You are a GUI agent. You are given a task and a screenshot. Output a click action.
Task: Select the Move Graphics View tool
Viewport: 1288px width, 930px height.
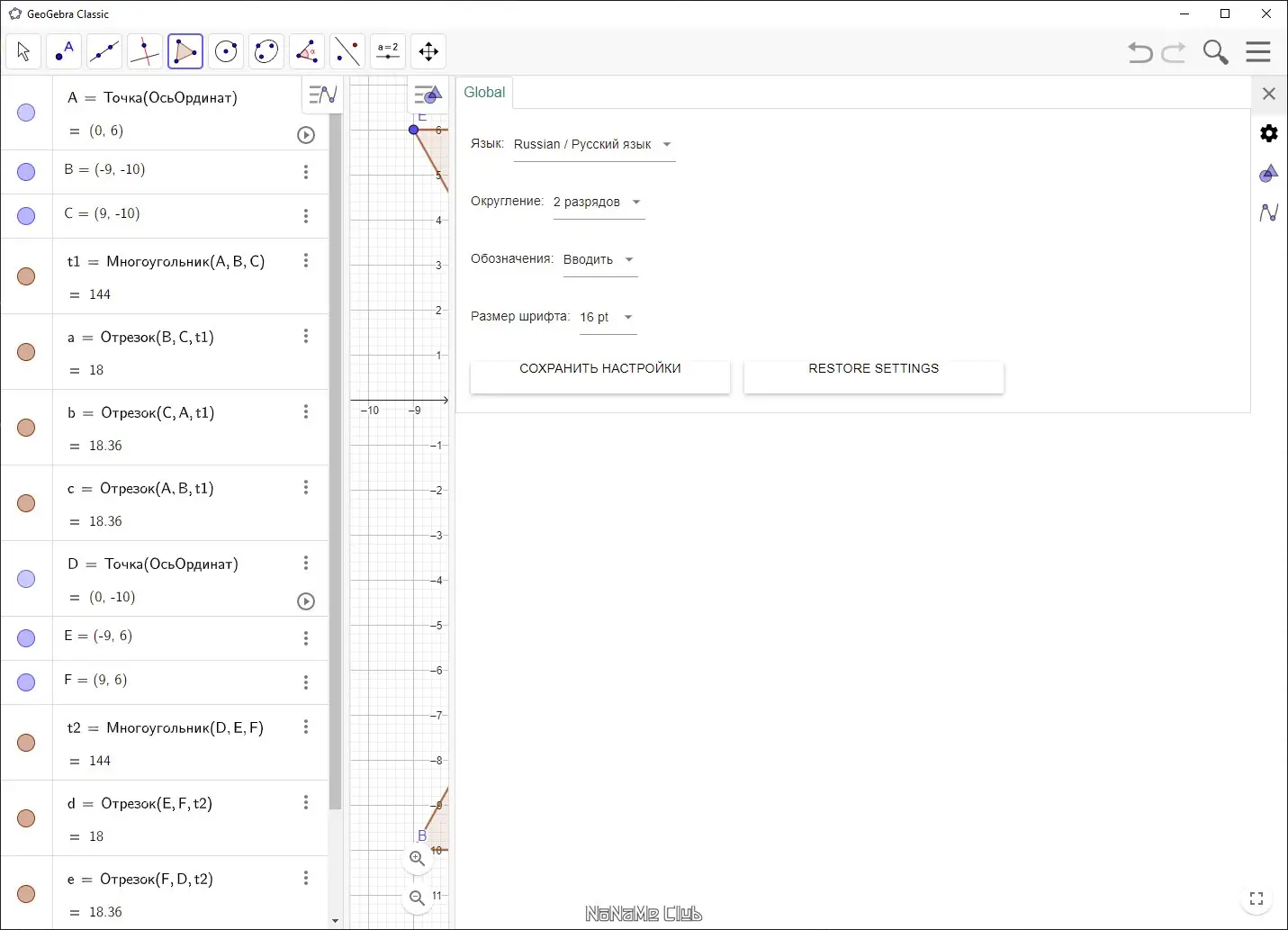428,51
